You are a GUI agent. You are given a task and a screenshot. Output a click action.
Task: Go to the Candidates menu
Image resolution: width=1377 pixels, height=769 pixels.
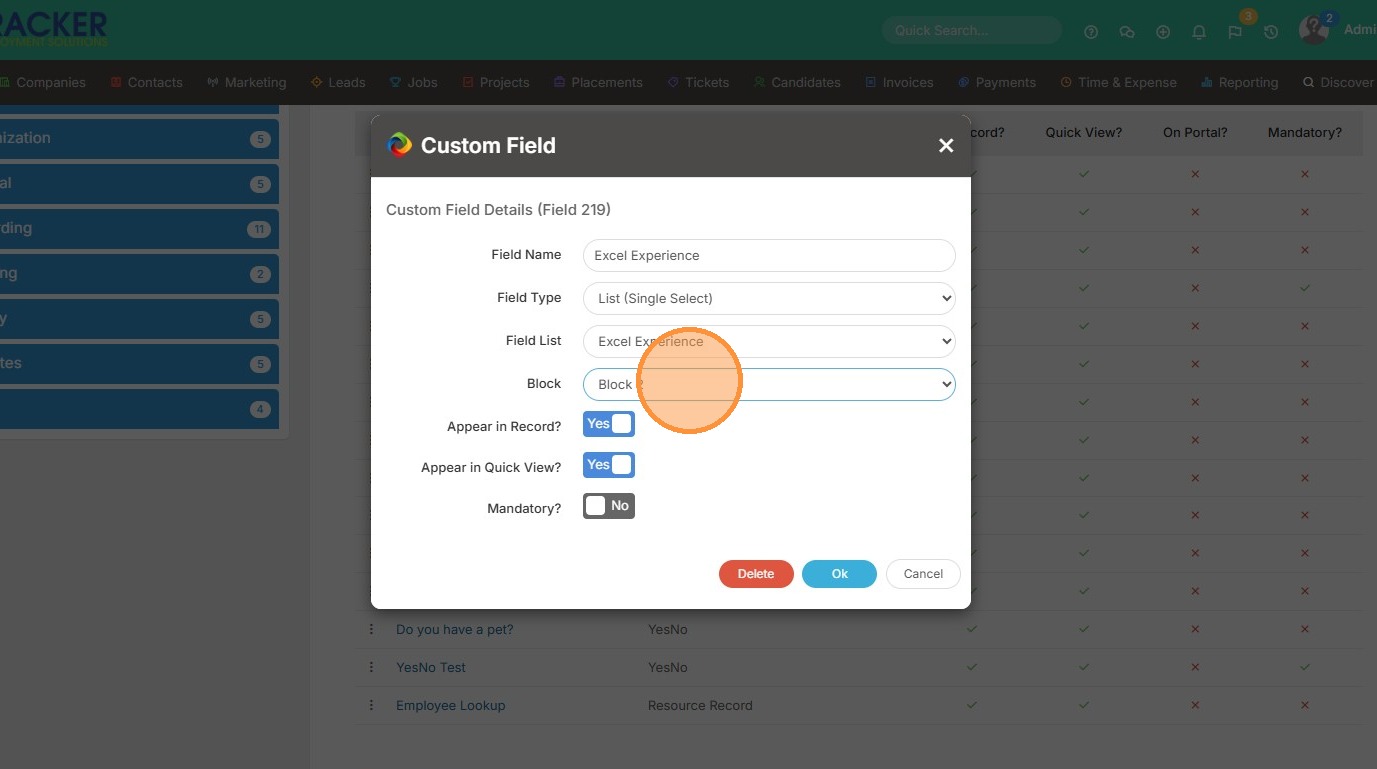coord(797,82)
